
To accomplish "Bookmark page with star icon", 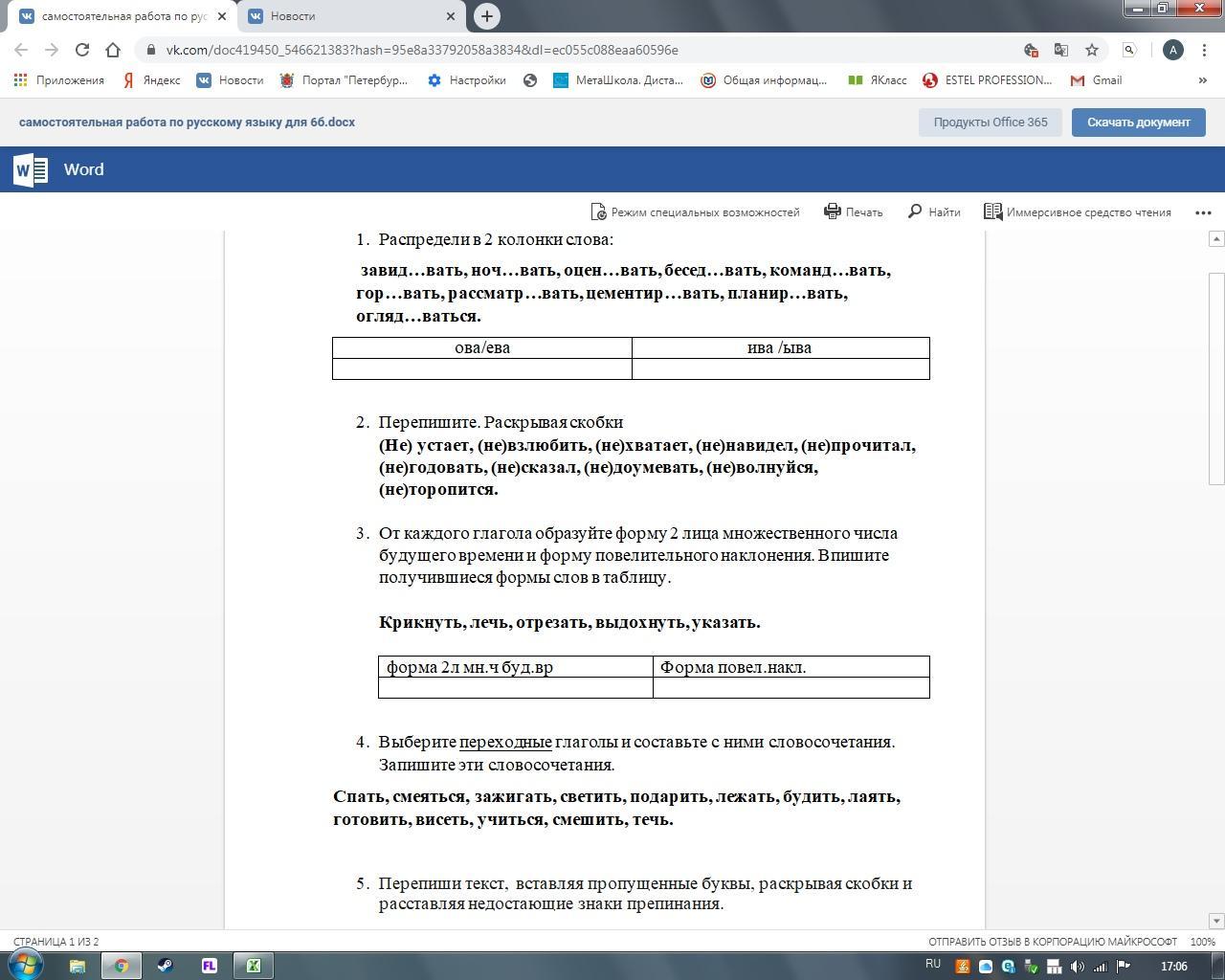I will coord(1091,50).
